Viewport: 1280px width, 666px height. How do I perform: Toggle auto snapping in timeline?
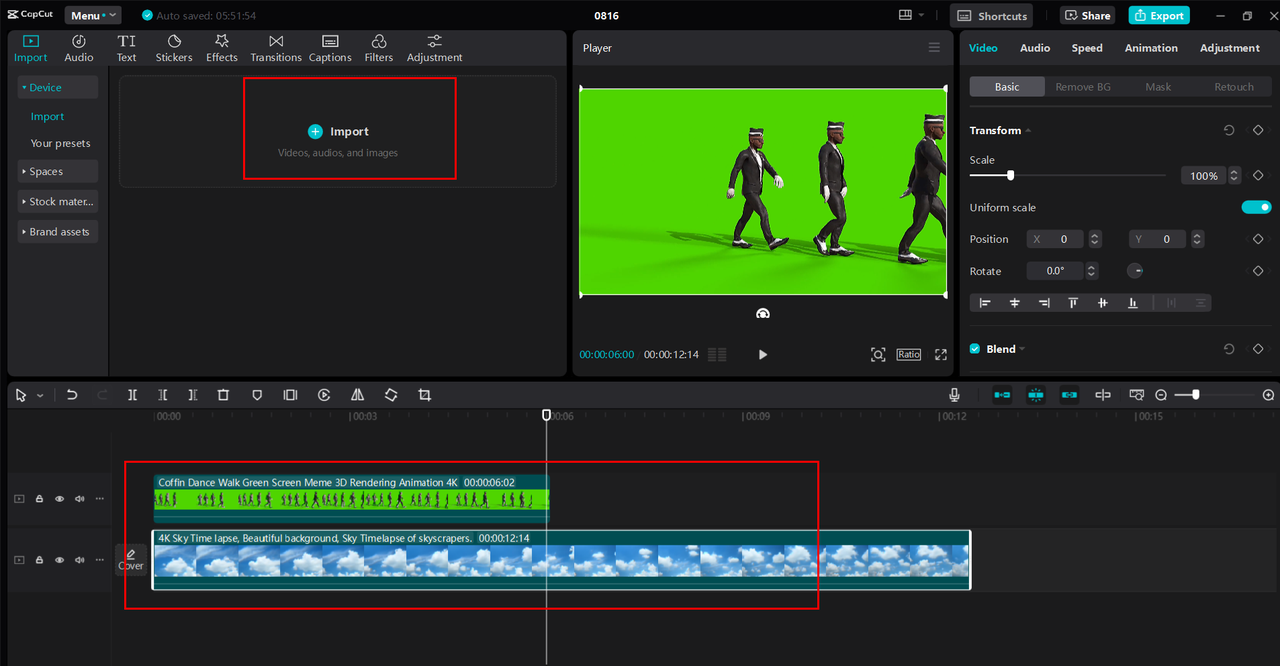pyautogui.click(x=1036, y=395)
